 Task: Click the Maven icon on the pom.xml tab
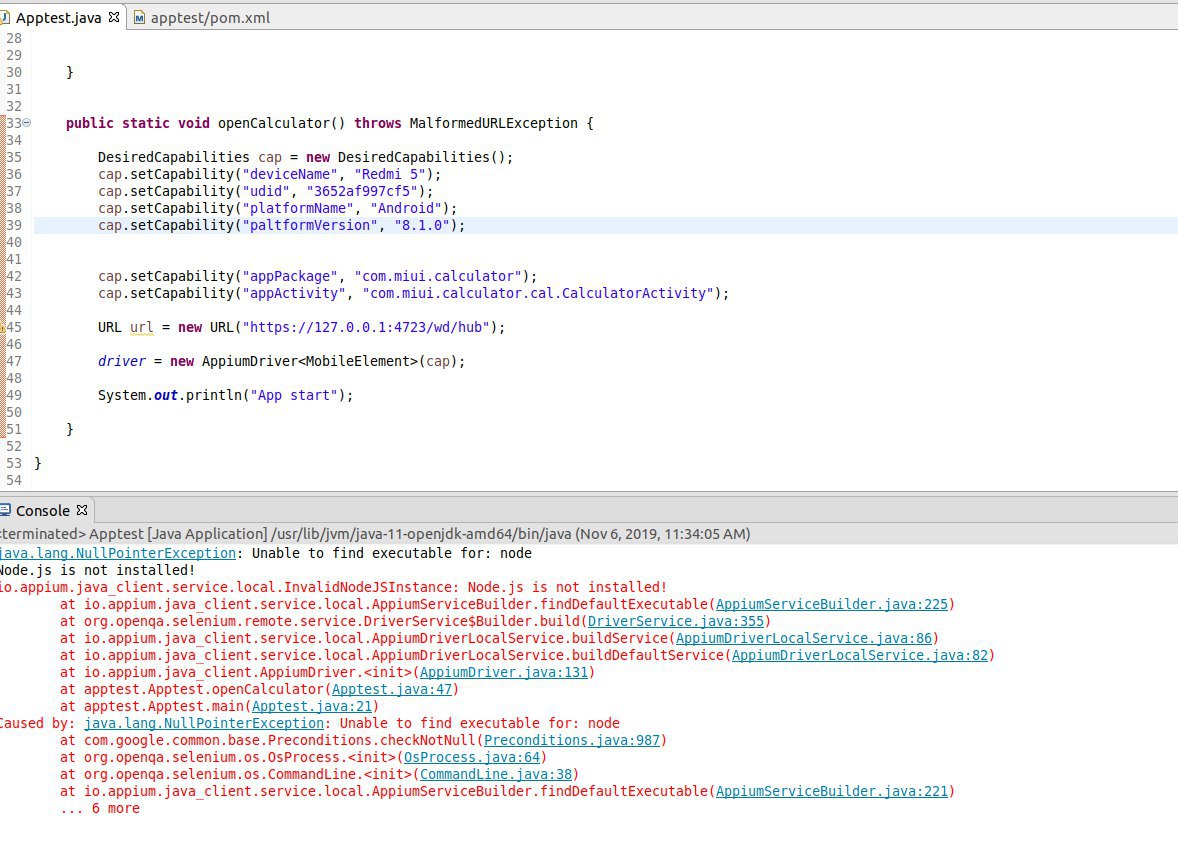[x=139, y=17]
